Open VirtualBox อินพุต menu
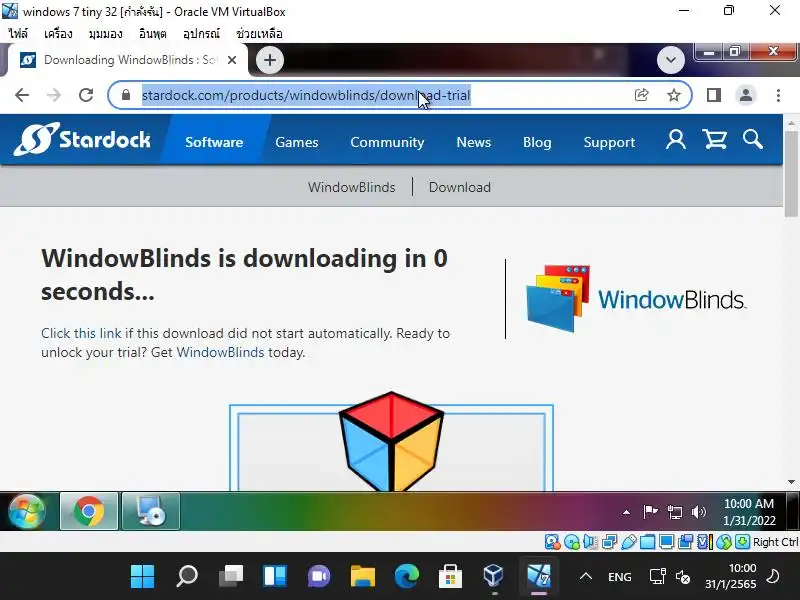Screen dimensions: 800x600 [x=153, y=34]
